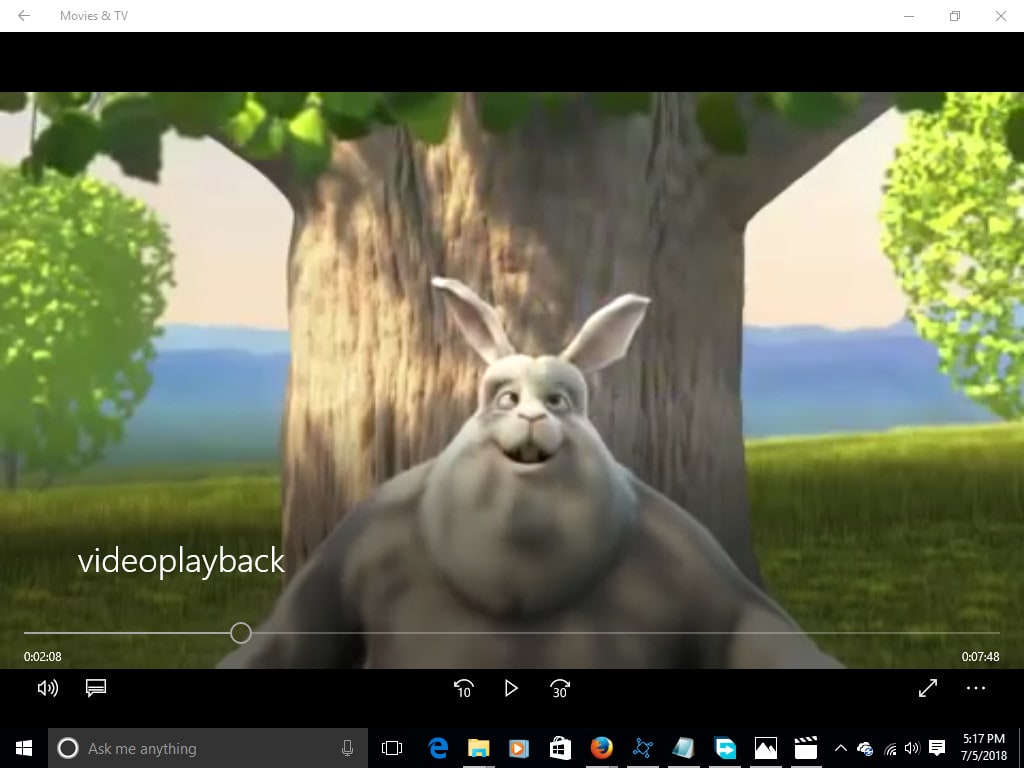Open the media player taskbar icon
Viewport: 1024px width, 768px height.
[519, 748]
